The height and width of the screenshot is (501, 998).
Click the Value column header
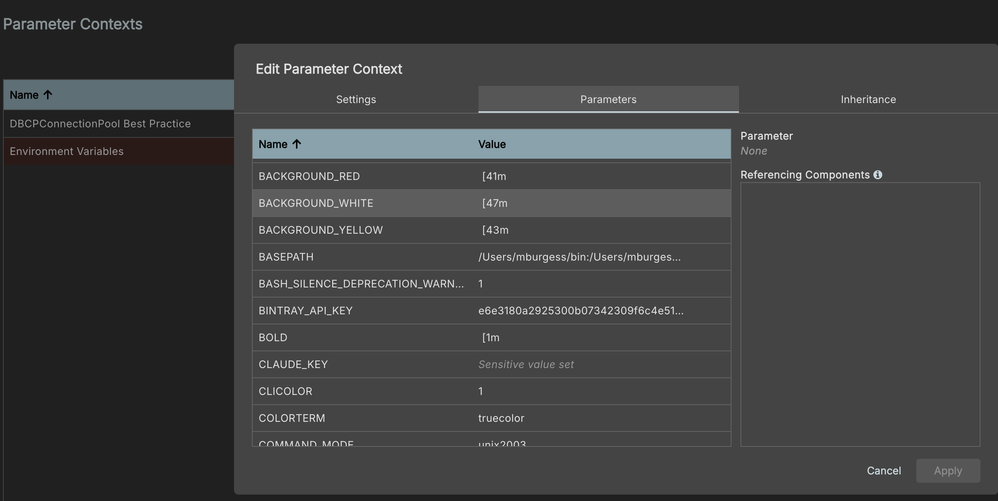point(492,144)
